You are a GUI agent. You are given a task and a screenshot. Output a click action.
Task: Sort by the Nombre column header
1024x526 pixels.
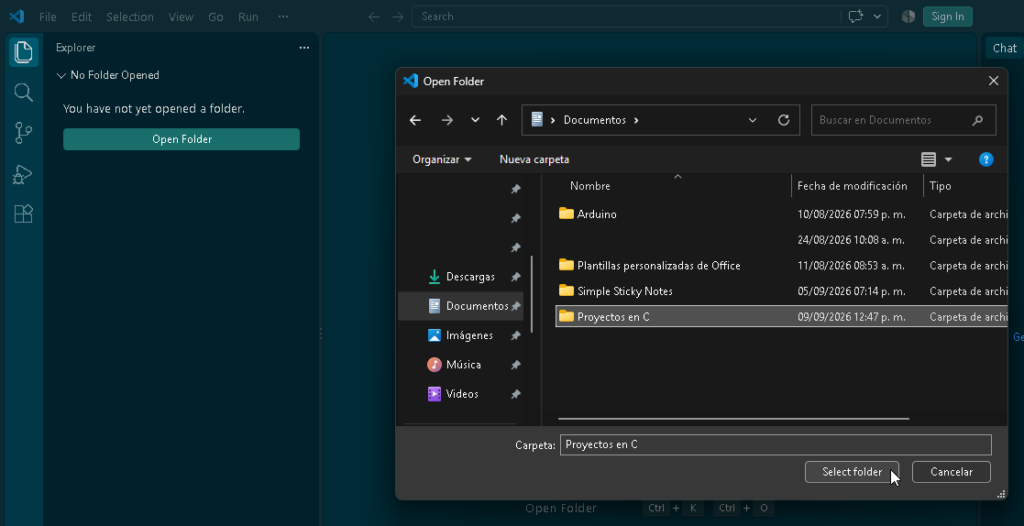[x=590, y=186]
